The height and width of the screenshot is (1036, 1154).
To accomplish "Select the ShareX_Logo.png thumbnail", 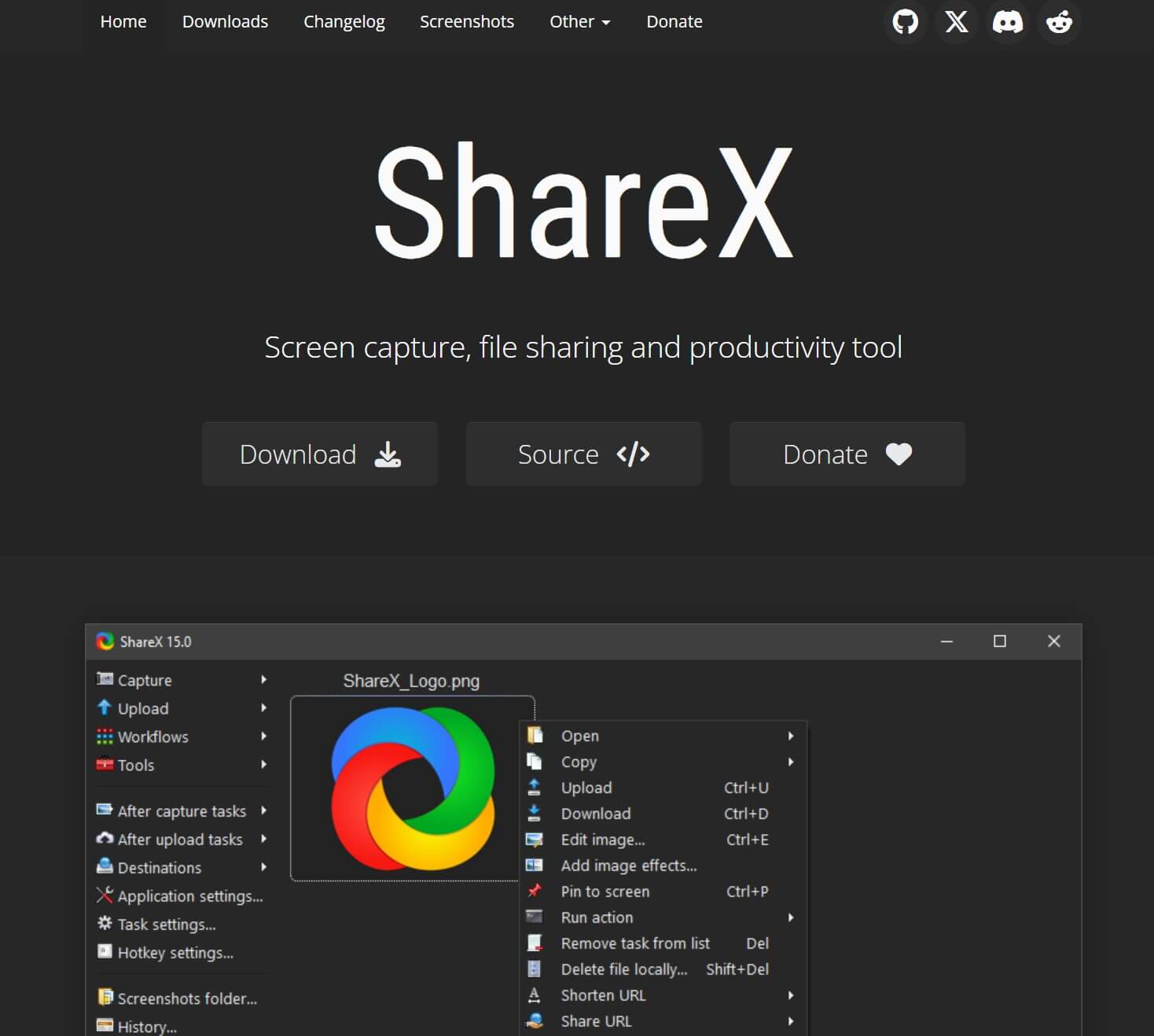I will pyautogui.click(x=411, y=786).
